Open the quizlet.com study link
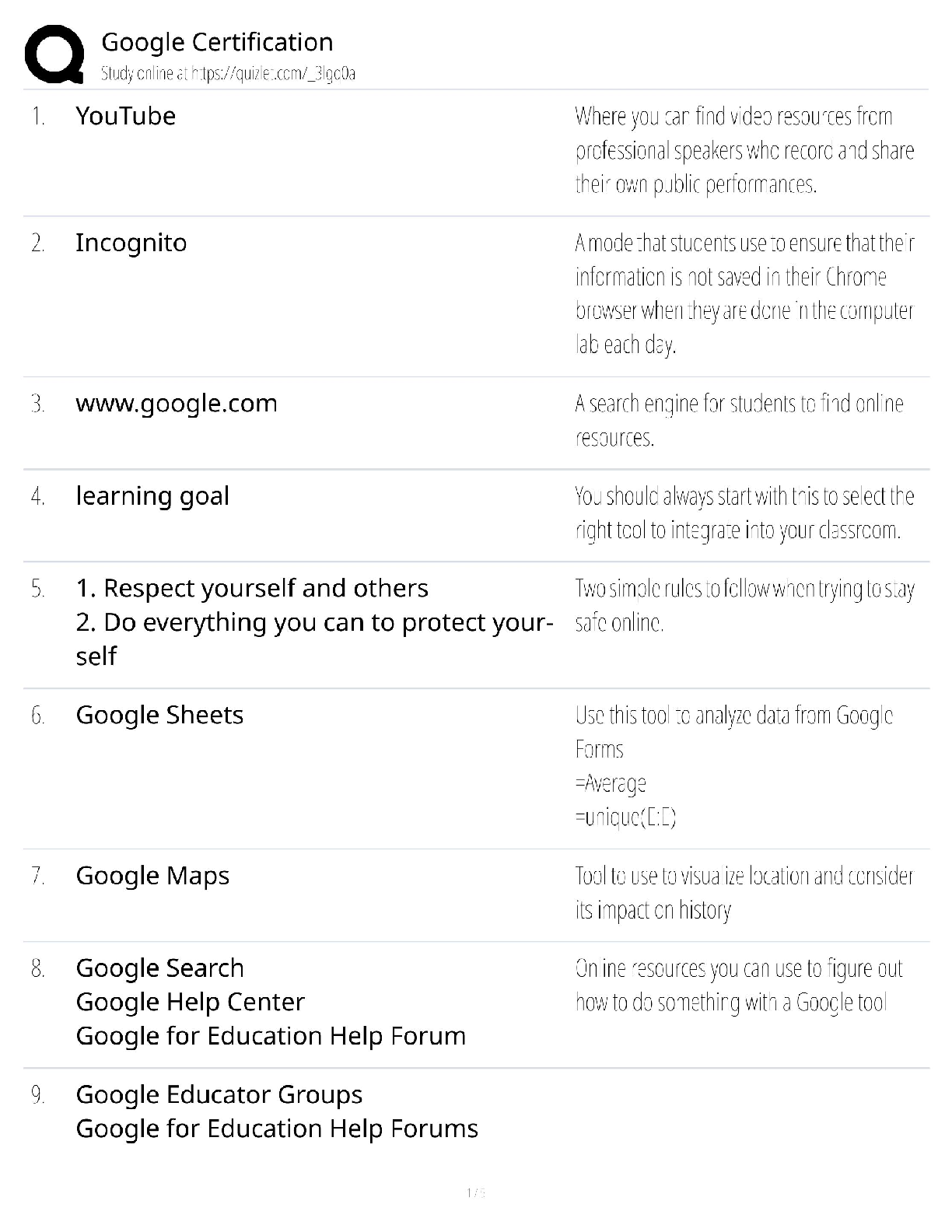 coord(228,75)
